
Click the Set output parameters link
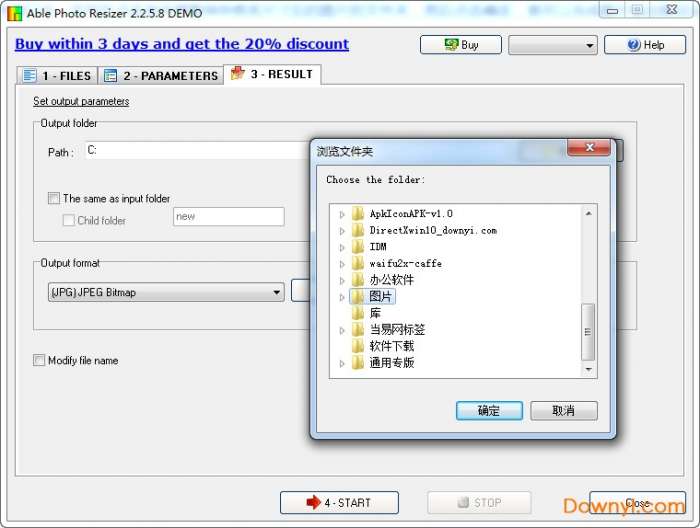coord(81,101)
